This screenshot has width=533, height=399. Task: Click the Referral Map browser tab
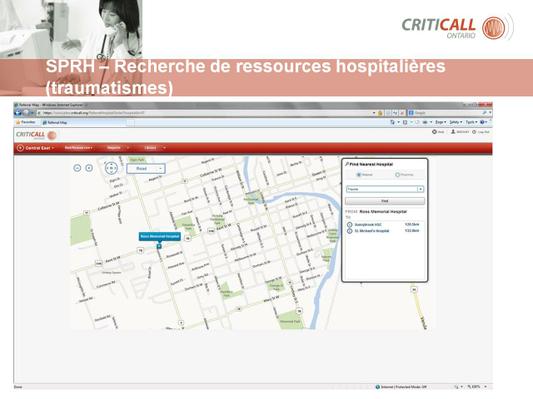coord(55,122)
